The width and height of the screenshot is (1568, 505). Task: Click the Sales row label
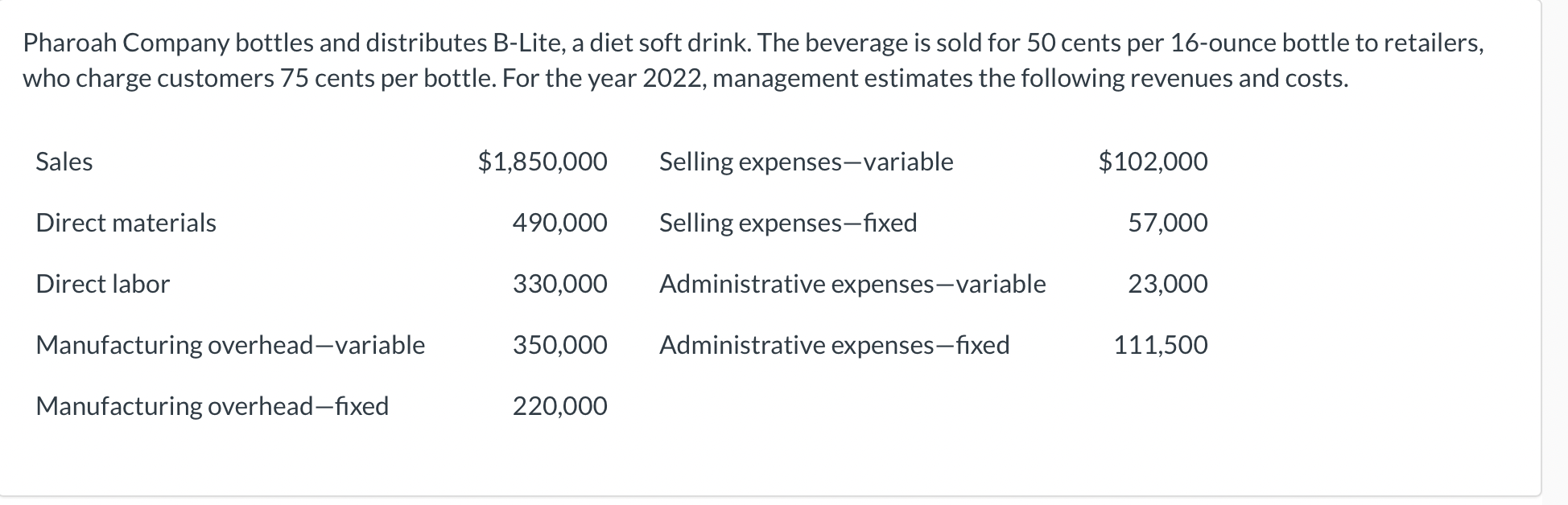[x=64, y=162]
